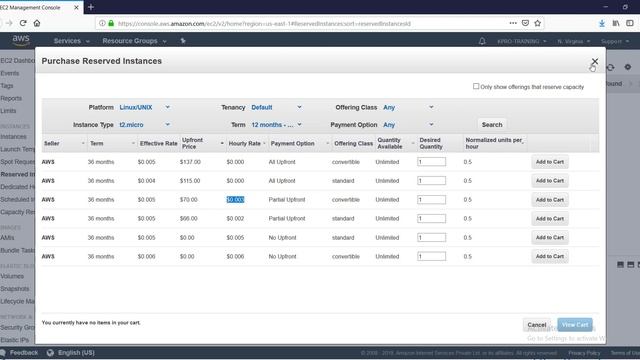This screenshot has width=640, height=360.
Task: Open the Instance Type dropdown
Action: 144,125
